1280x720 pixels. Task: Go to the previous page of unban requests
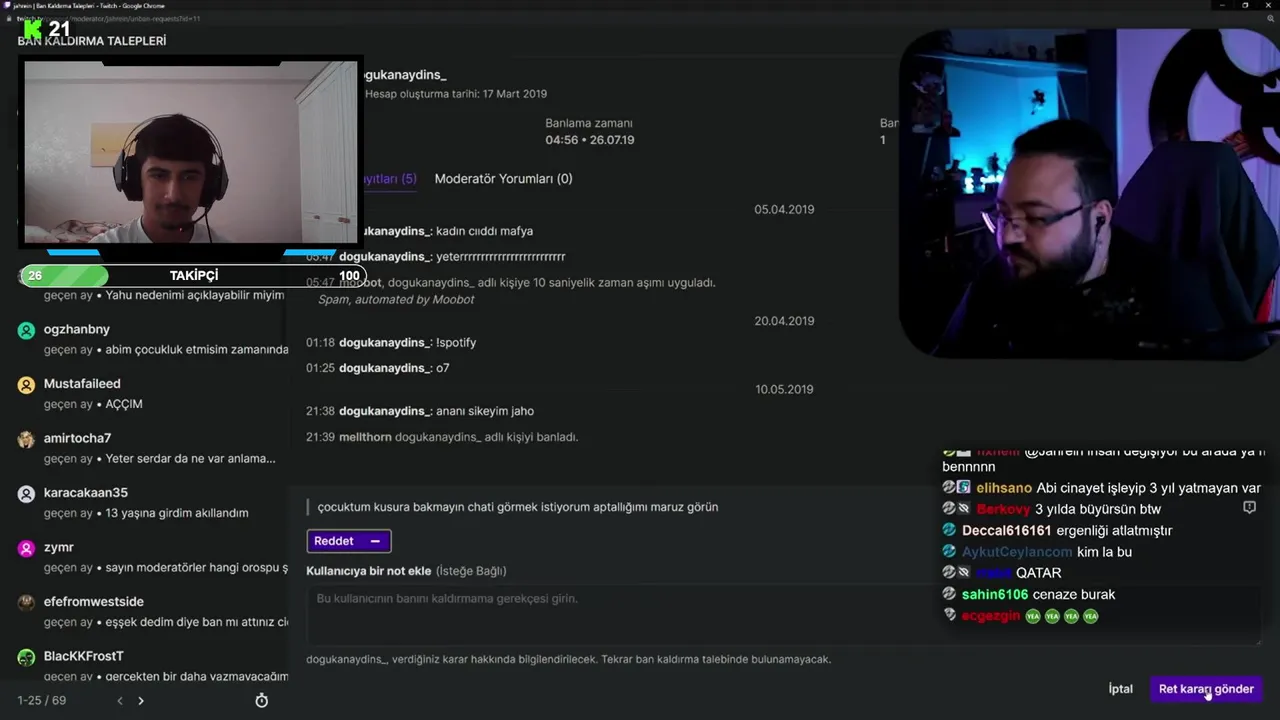(120, 701)
